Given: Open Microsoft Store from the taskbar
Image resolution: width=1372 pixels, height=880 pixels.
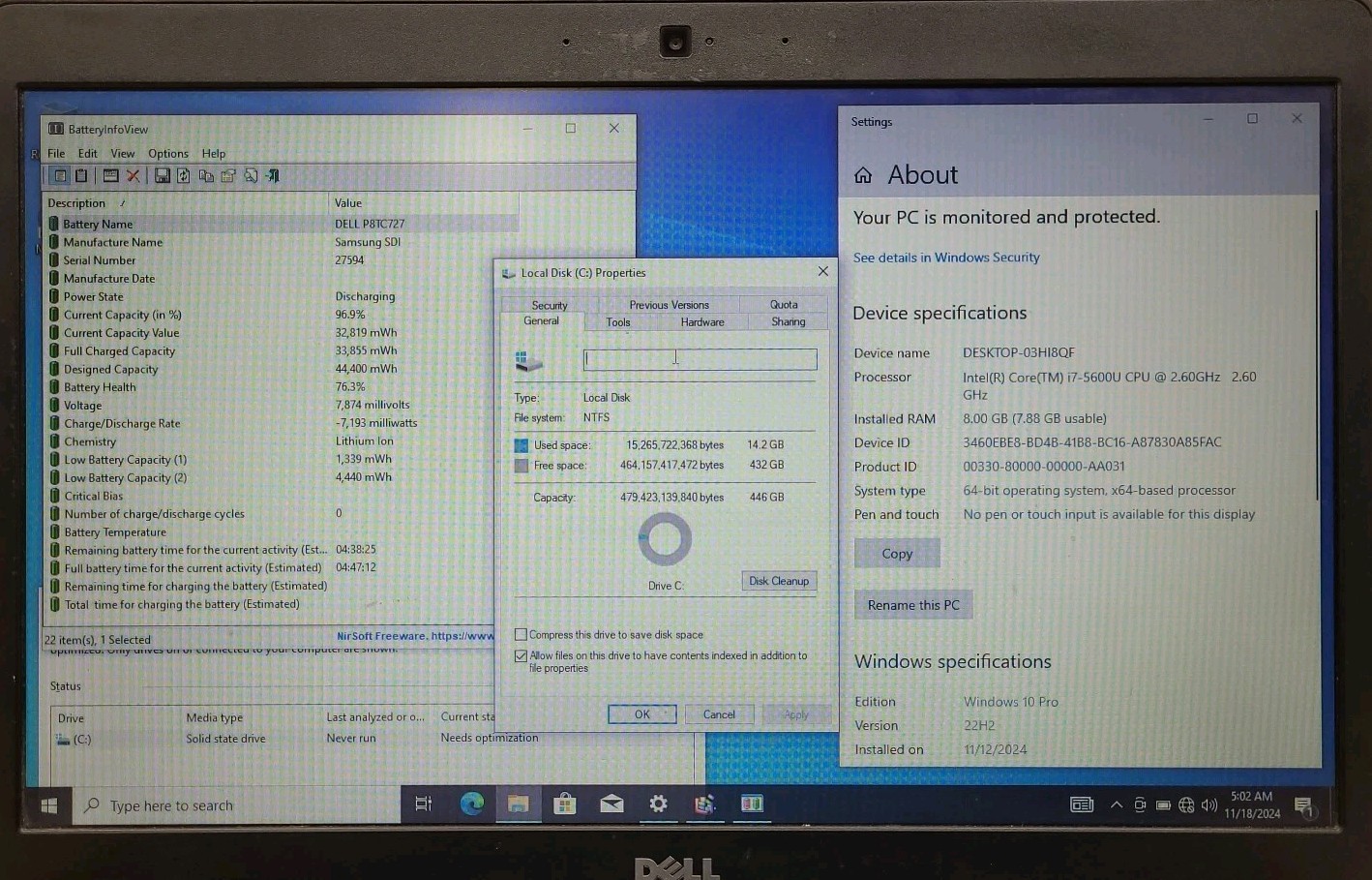Looking at the screenshot, I should pyautogui.click(x=565, y=804).
